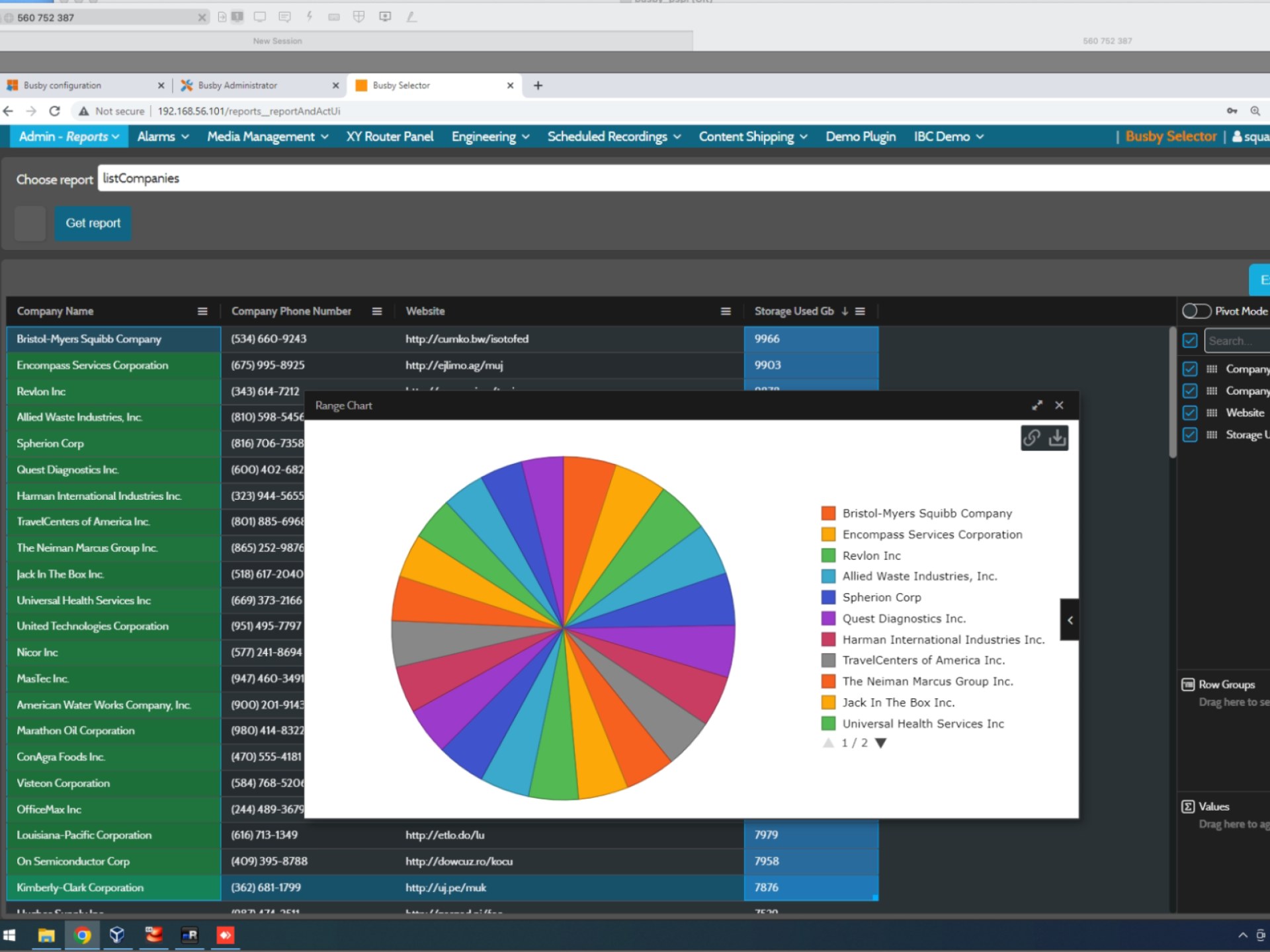Click the browser zoom magnifier icon
Screen dimensions: 1270x952
[x=1255, y=111]
